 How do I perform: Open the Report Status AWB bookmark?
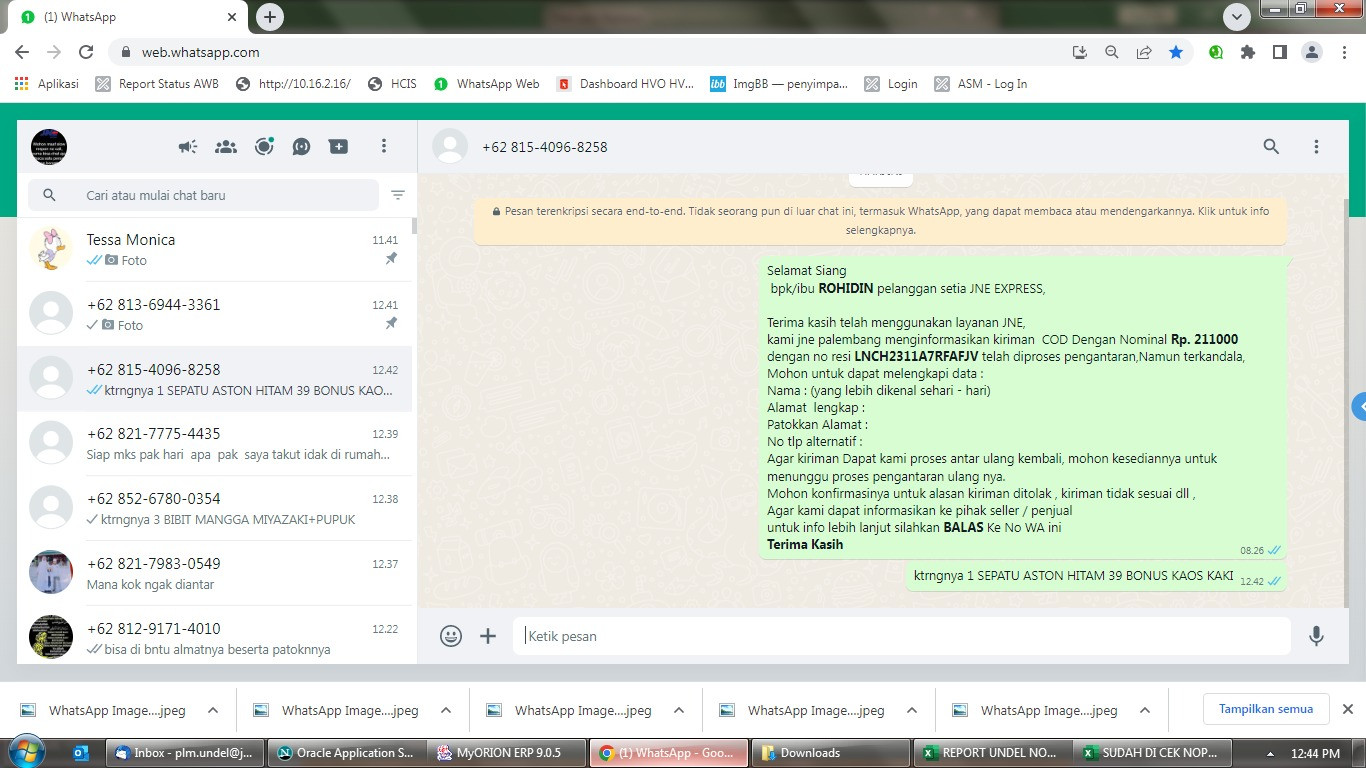157,84
